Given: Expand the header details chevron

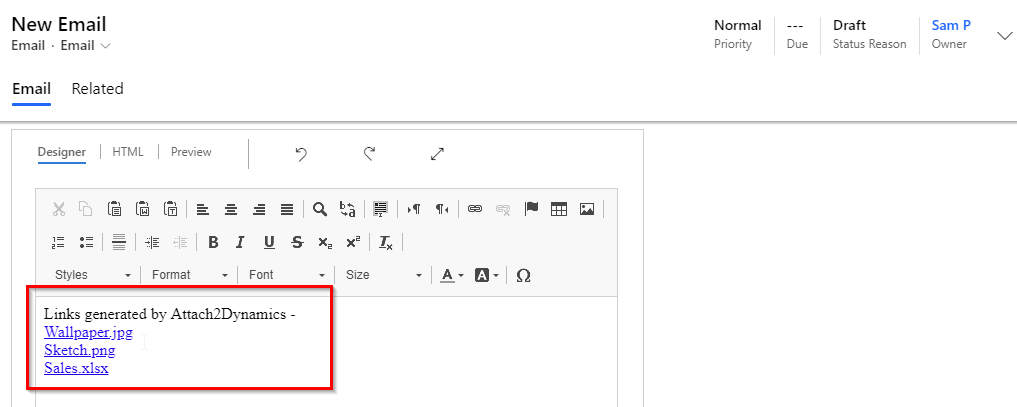Looking at the screenshot, I should (1004, 36).
